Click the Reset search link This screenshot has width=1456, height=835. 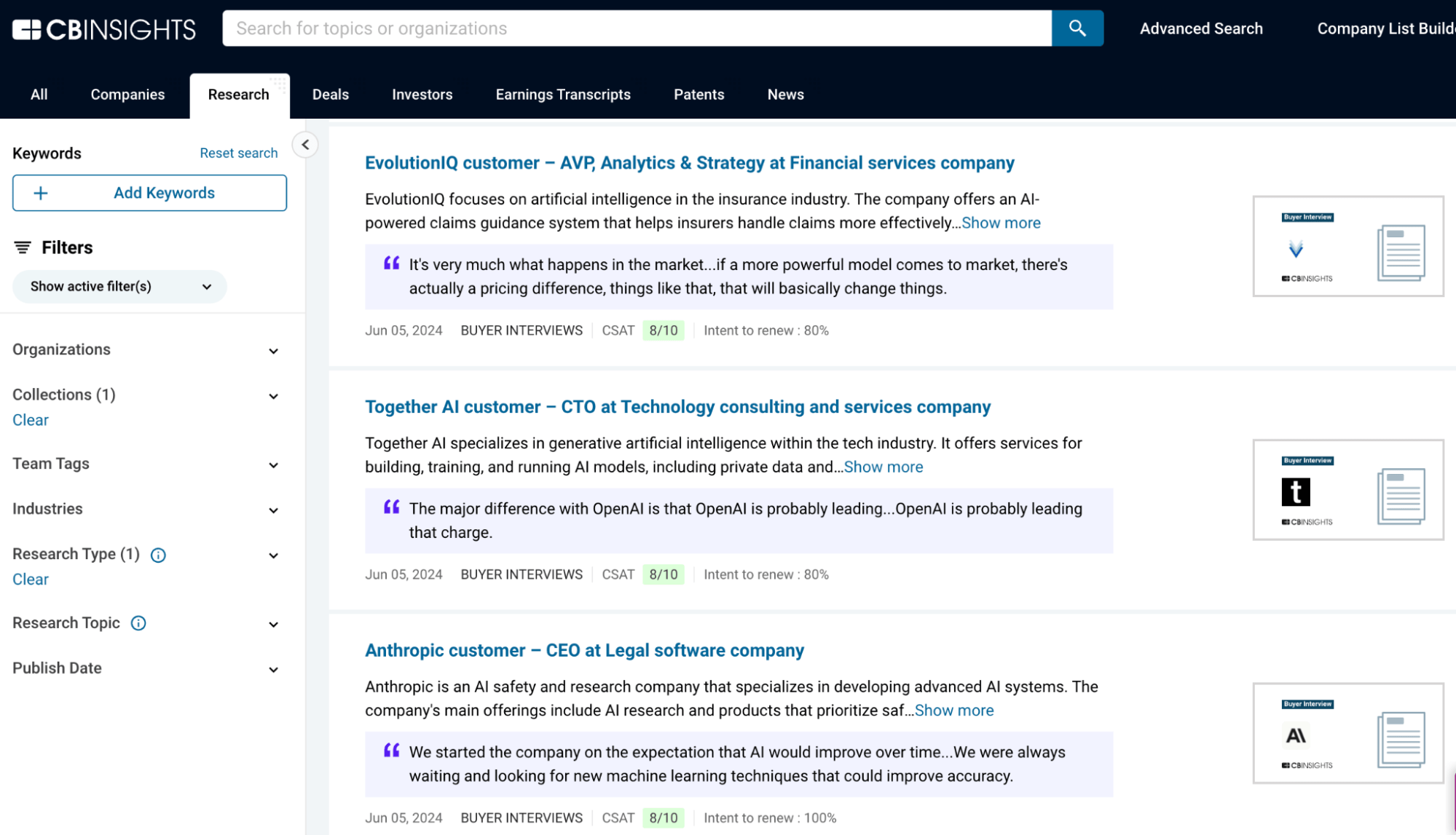coord(239,153)
